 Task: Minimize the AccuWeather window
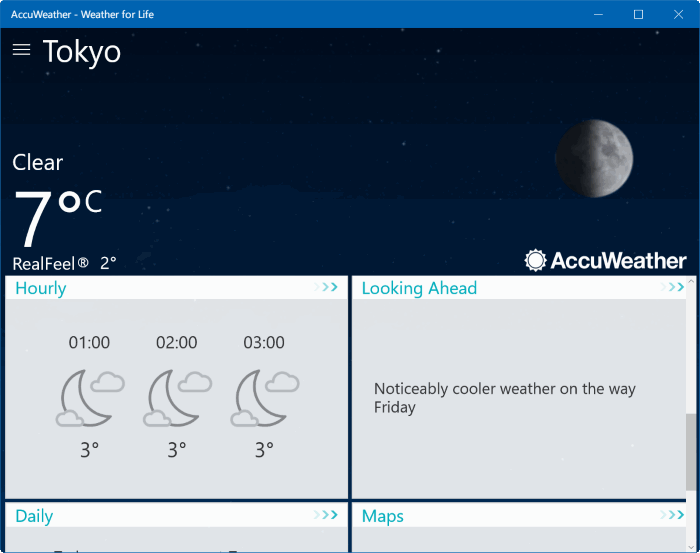tap(598, 14)
